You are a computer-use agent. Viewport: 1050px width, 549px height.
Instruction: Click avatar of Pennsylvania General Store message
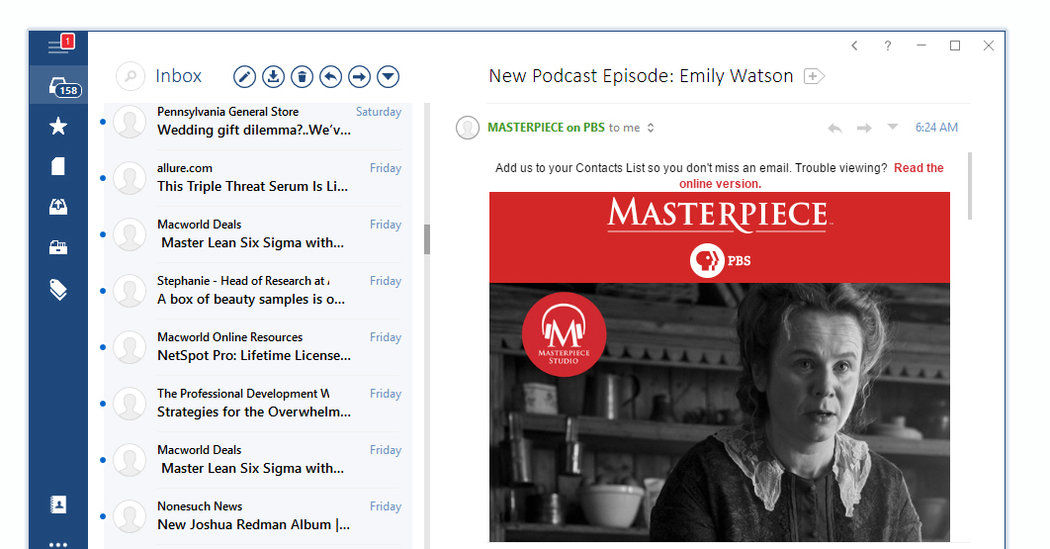(x=129, y=122)
